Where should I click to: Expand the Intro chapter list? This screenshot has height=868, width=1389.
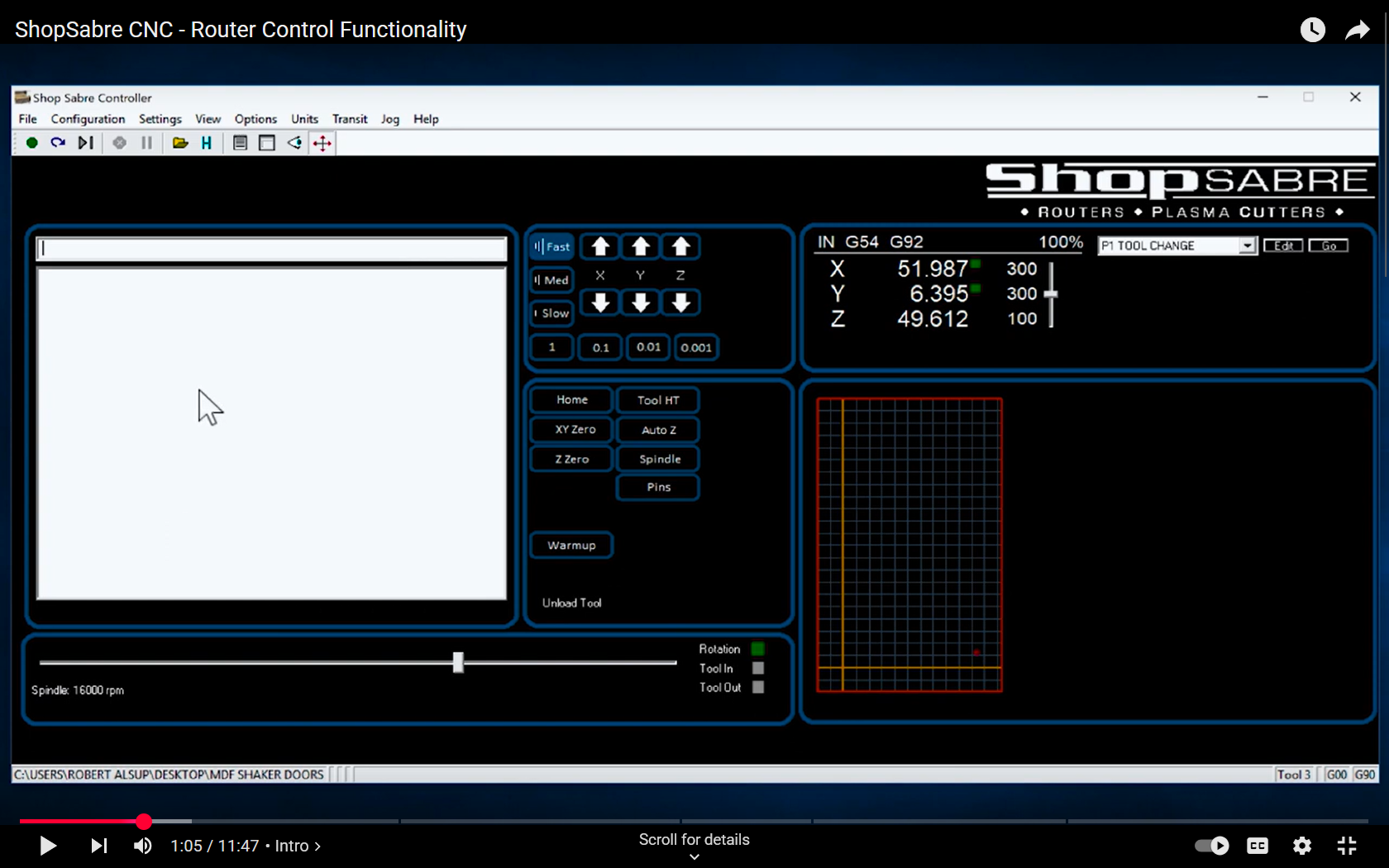pos(298,846)
